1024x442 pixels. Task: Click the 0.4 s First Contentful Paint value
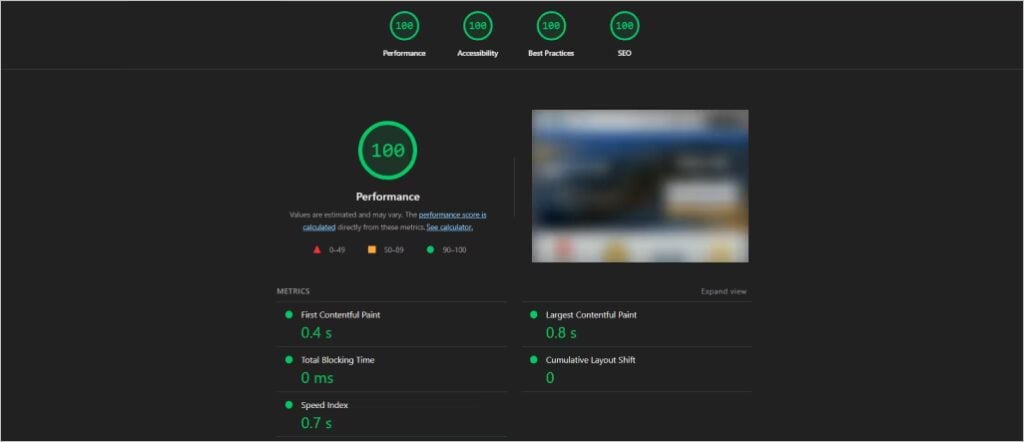[x=316, y=333]
